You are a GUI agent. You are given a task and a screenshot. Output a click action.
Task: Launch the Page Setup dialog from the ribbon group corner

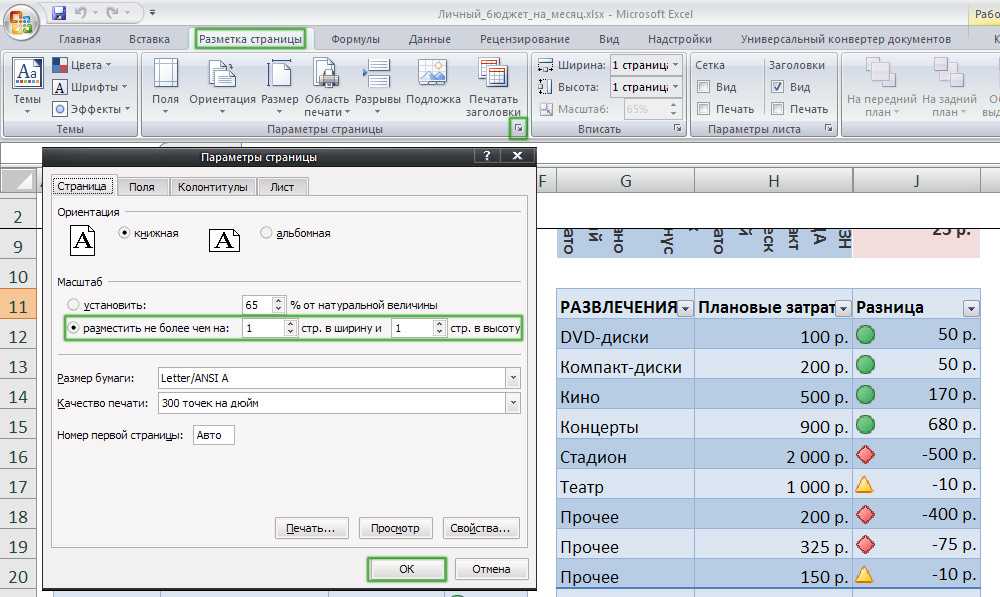pos(518,129)
